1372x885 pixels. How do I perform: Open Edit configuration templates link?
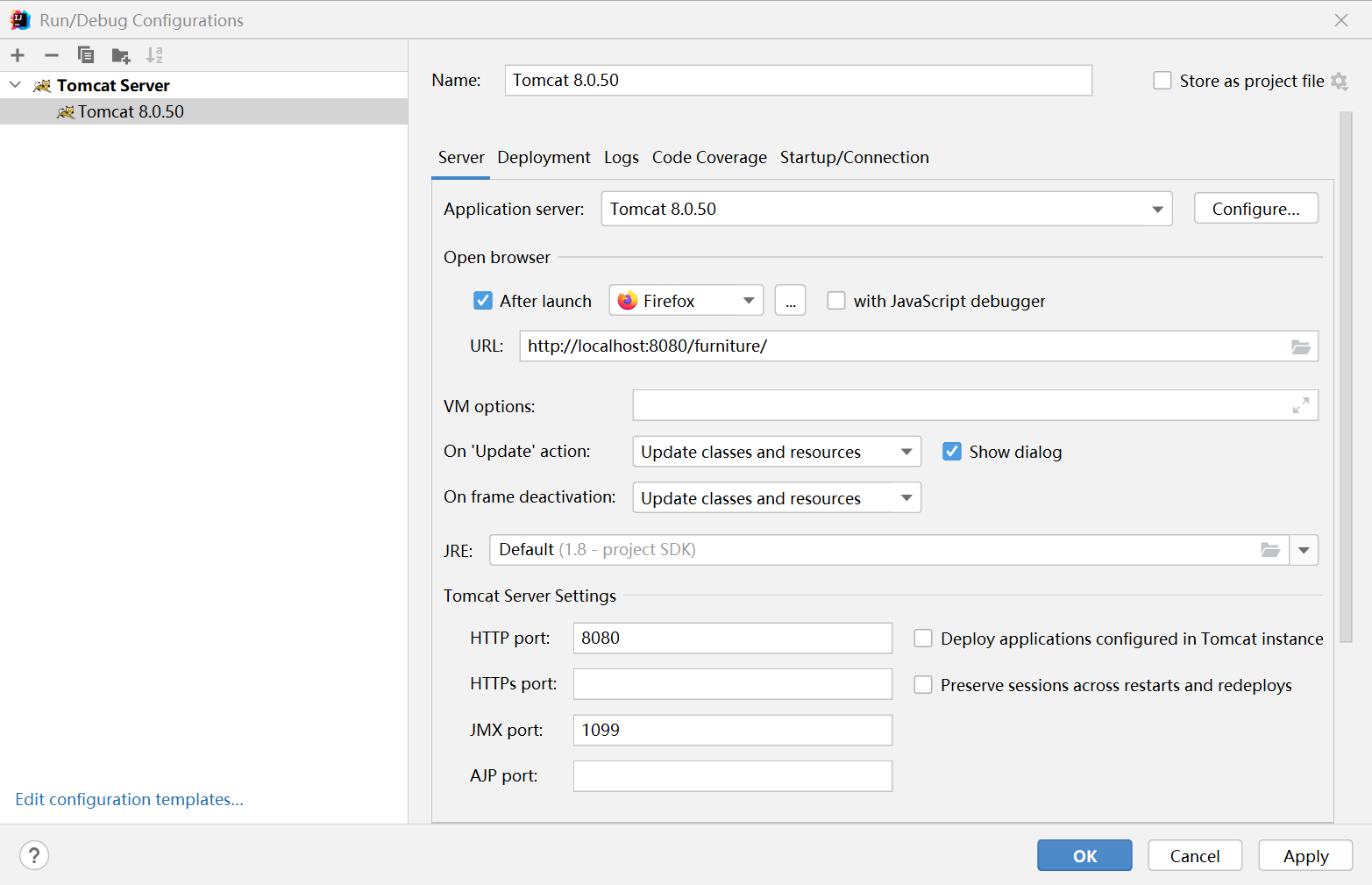point(130,800)
